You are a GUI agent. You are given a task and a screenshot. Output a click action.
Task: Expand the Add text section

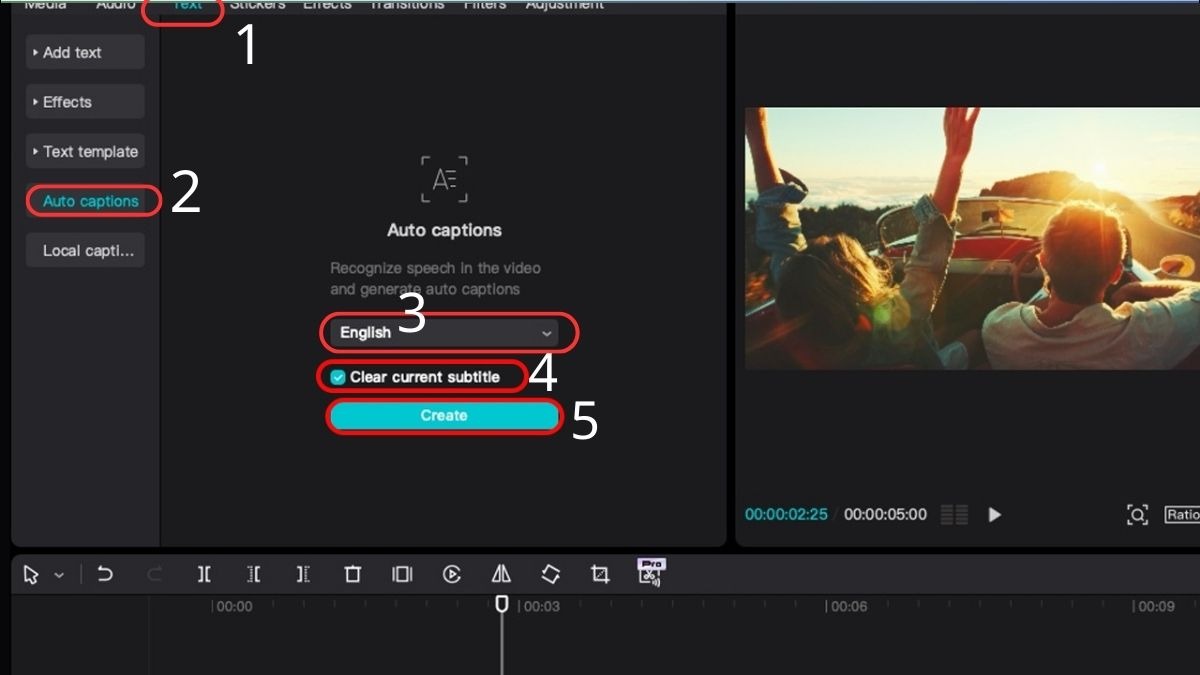(85, 52)
